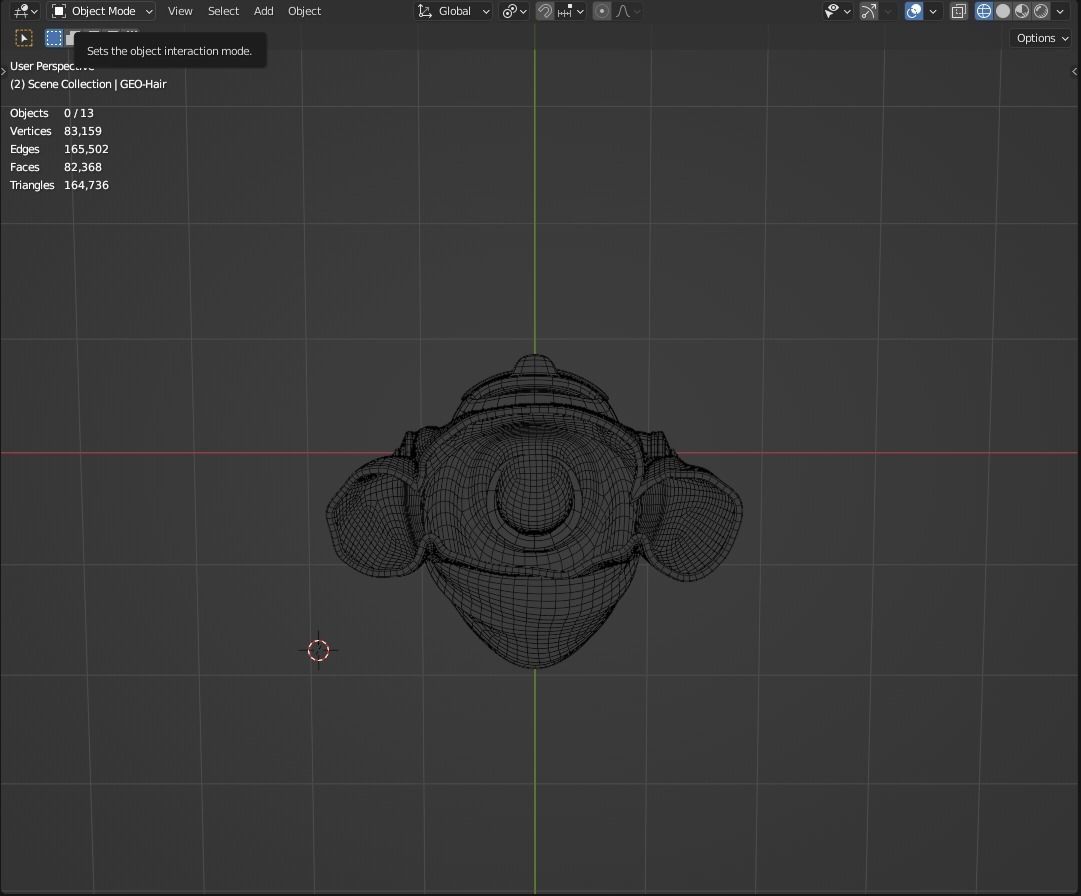
Task: Toggle the X-ray icon
Action: [x=958, y=11]
